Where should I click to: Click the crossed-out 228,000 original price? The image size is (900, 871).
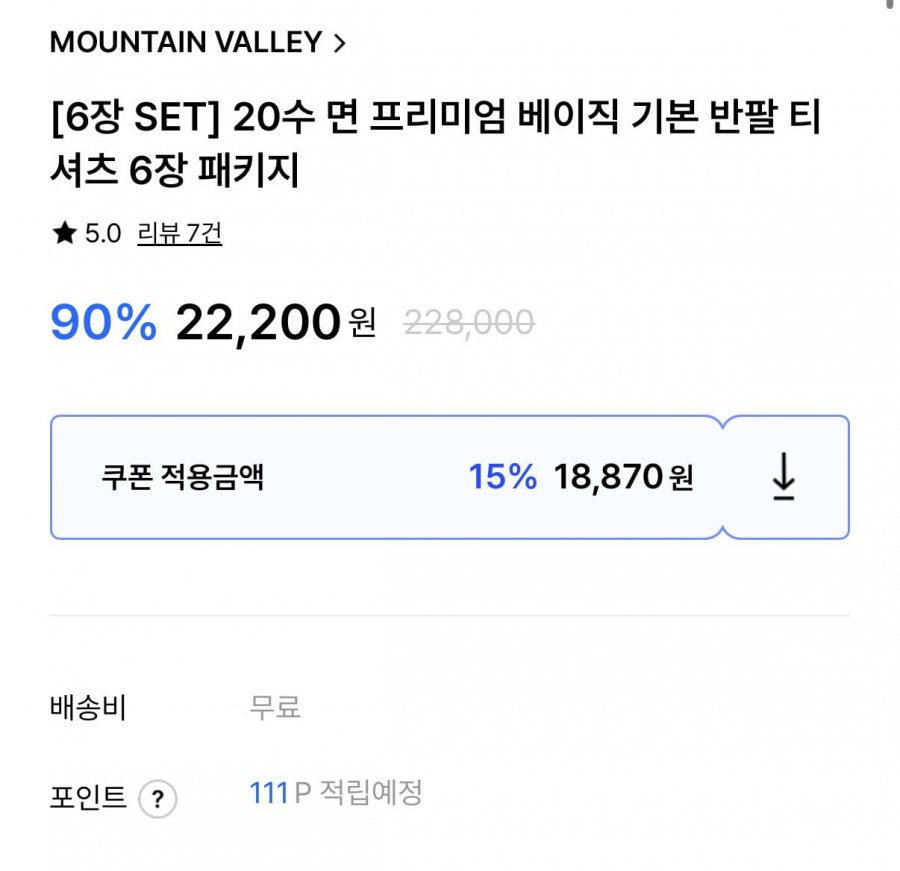tap(468, 322)
